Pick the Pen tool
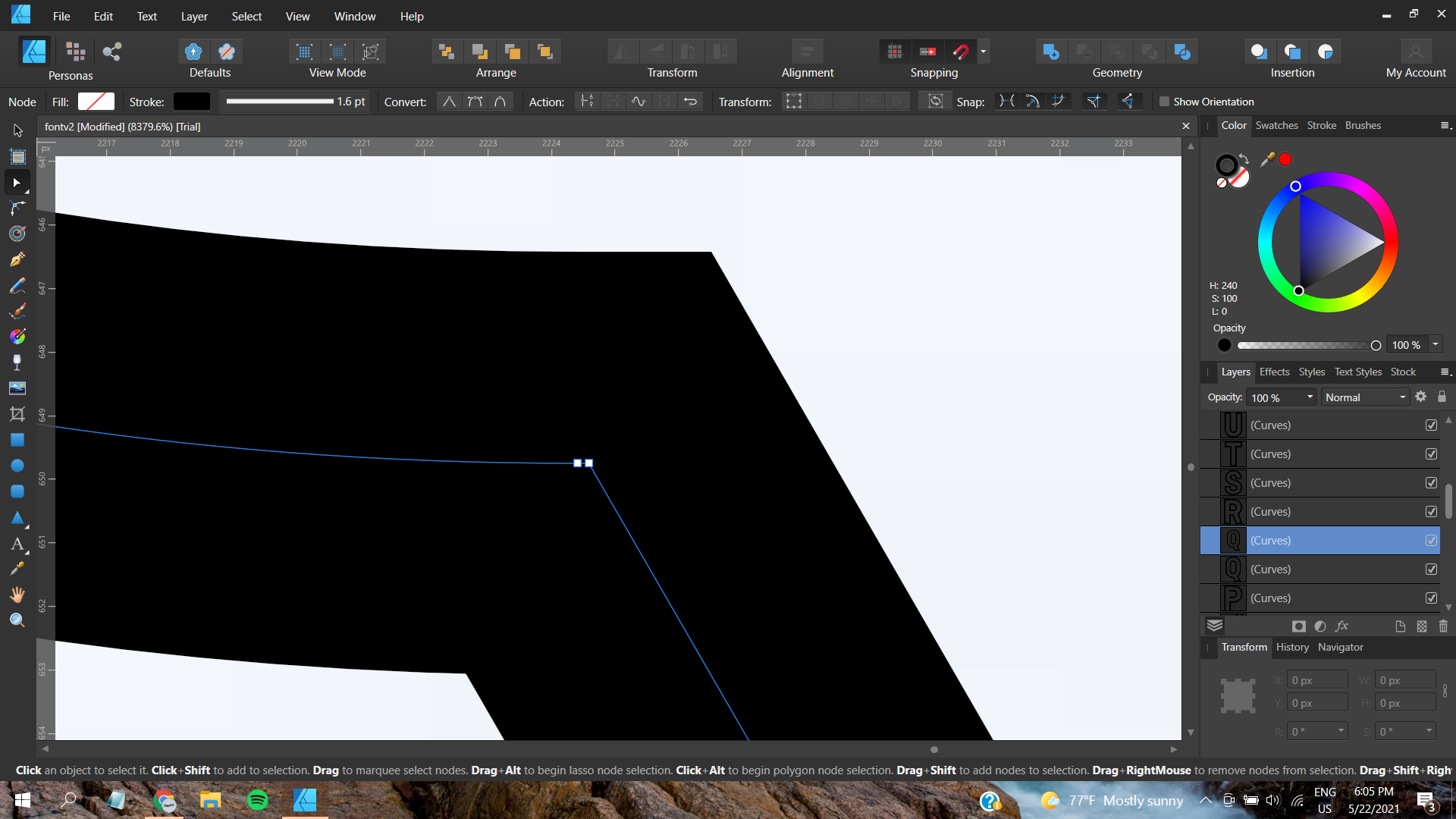Image resolution: width=1456 pixels, height=819 pixels. click(17, 260)
